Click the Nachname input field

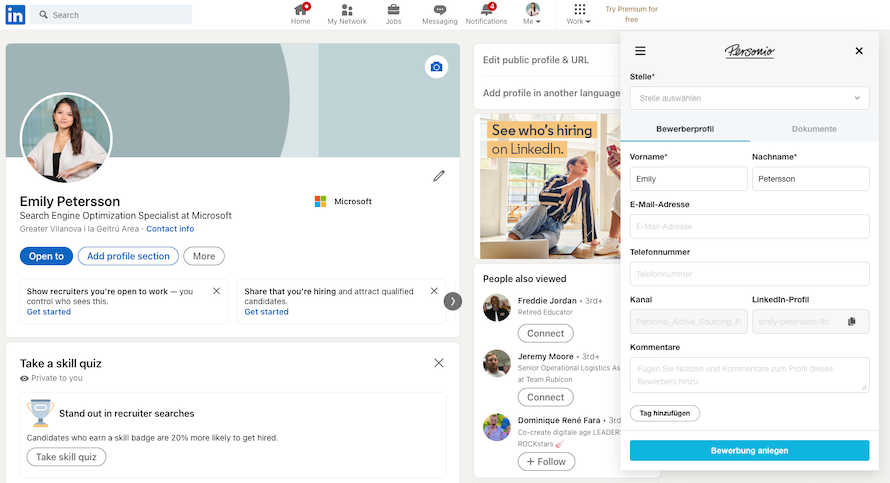811,179
